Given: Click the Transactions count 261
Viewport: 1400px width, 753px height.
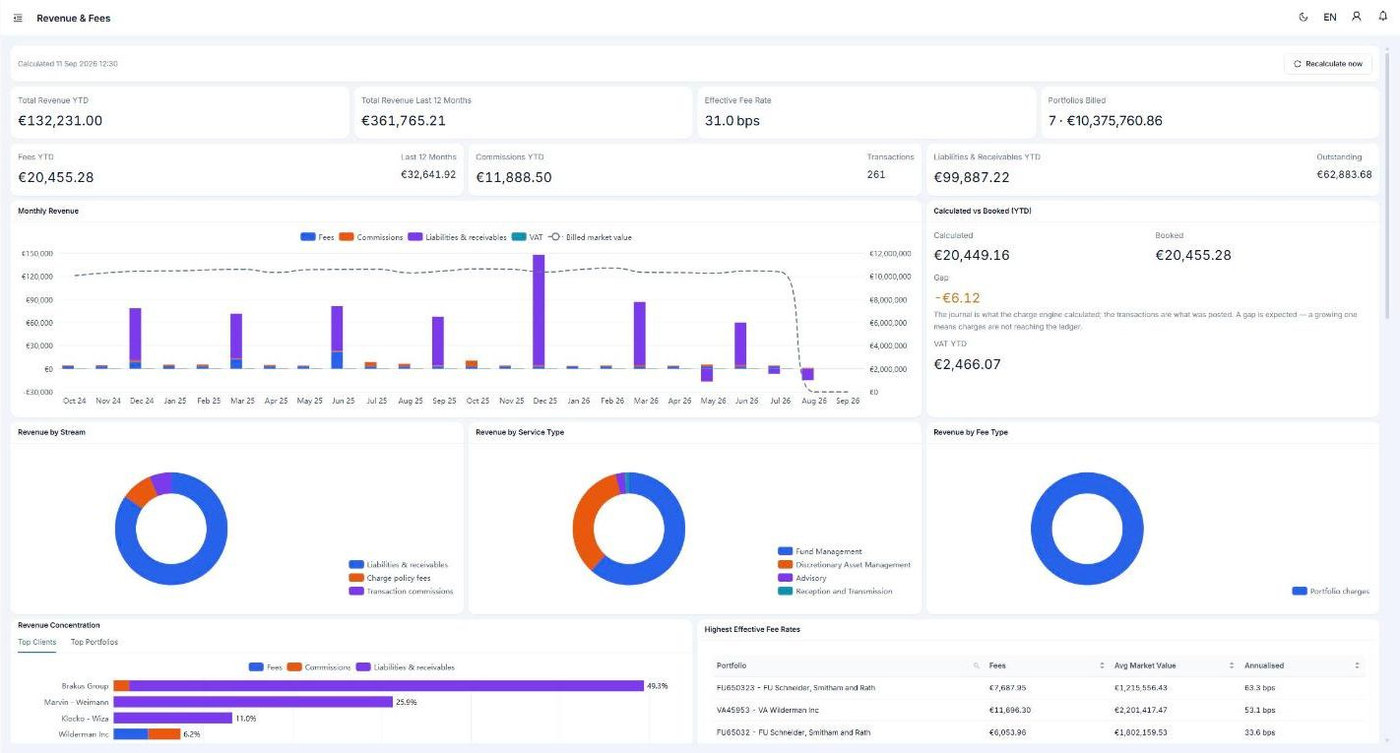Looking at the screenshot, I should point(875,174).
